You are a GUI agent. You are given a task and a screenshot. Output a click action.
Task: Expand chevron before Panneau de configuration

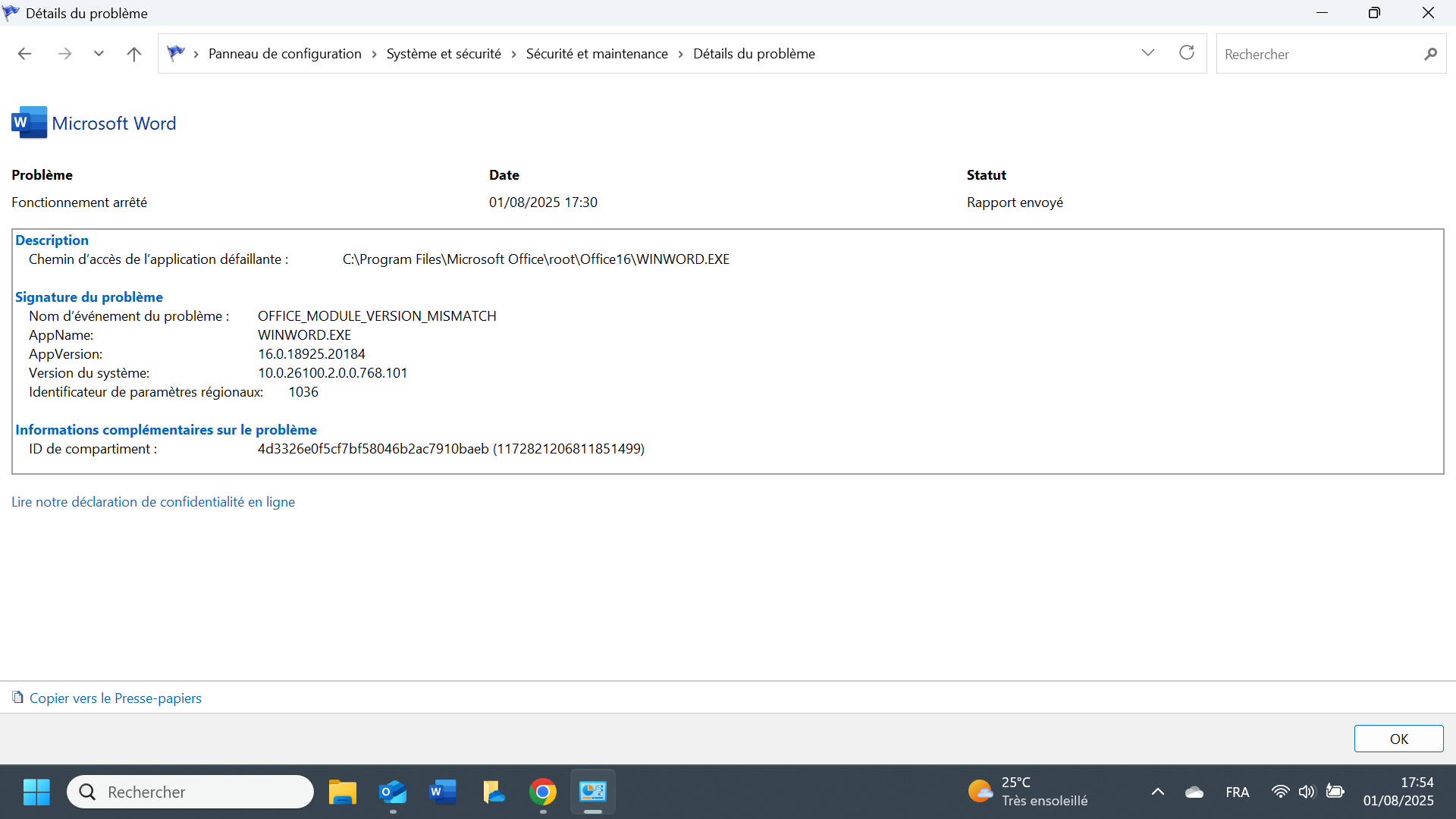click(x=196, y=54)
